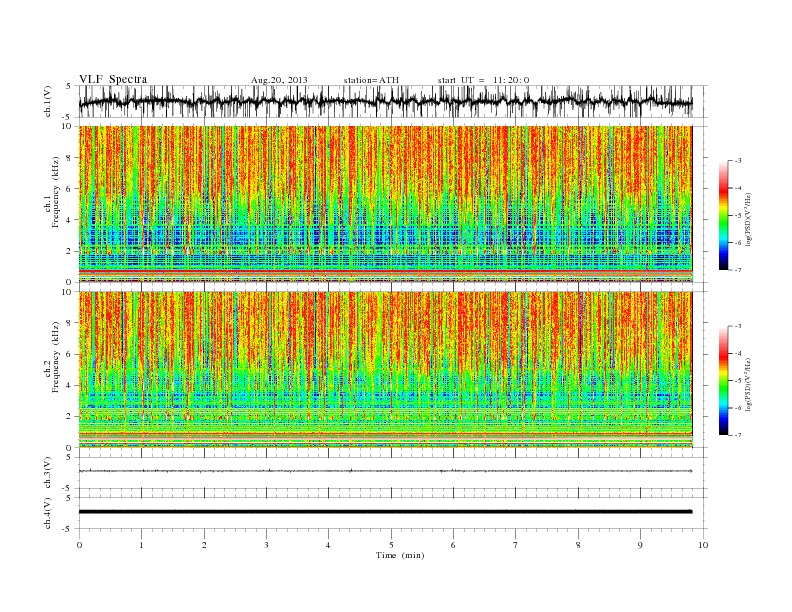Click the "8" kHz tick of ch.1 spectrogram
792x612 pixels.
(70, 158)
